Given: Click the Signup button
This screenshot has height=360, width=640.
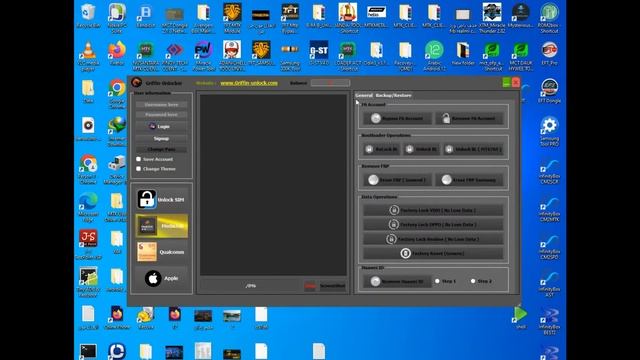Looking at the screenshot, I should [x=162, y=138].
